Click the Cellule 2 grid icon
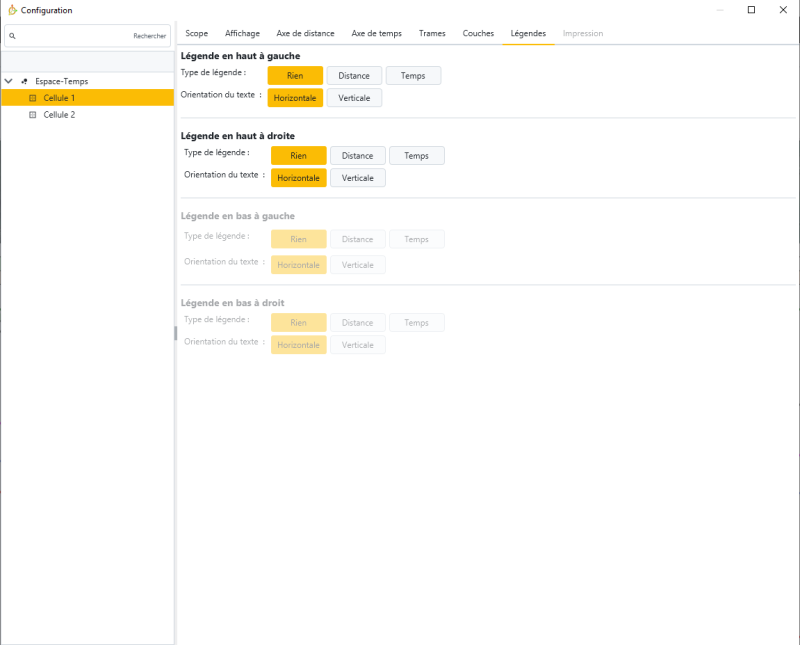The image size is (800, 645). (32, 115)
